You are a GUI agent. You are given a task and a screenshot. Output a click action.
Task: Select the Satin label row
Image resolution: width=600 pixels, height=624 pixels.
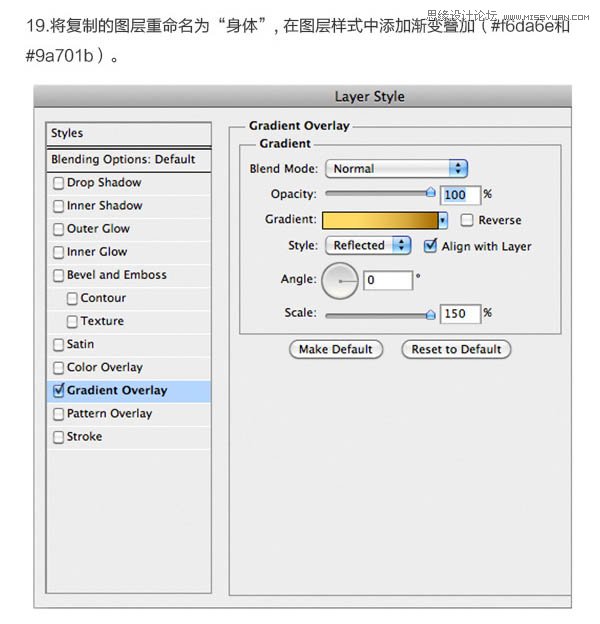[x=129, y=345]
